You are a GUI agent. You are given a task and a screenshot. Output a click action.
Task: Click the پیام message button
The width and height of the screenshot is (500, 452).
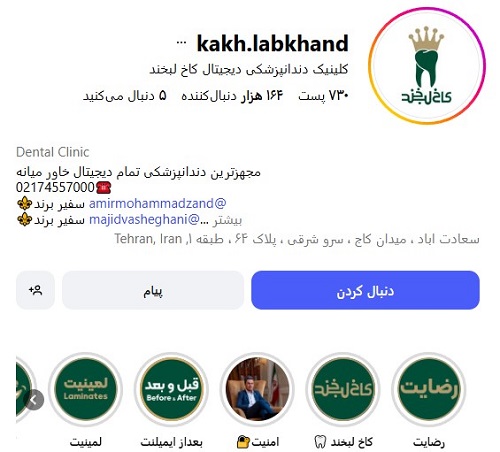click(x=153, y=290)
